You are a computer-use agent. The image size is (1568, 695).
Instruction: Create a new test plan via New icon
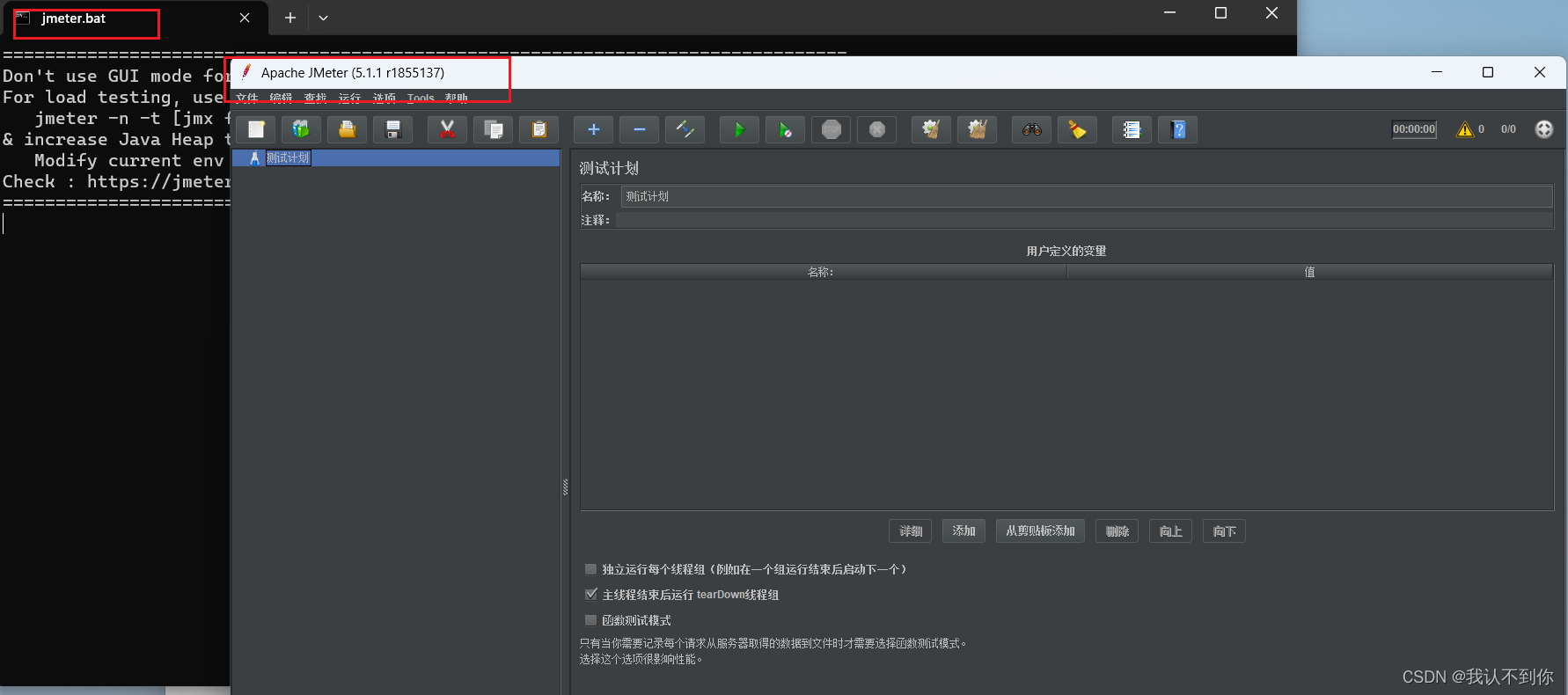(256, 130)
